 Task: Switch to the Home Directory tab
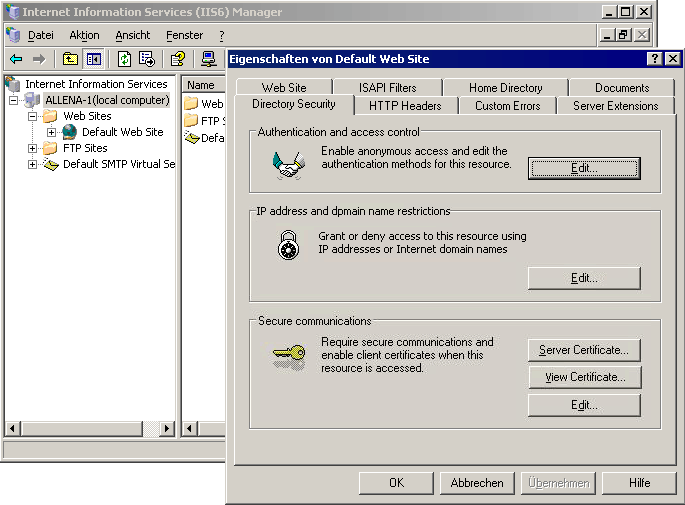coord(505,88)
